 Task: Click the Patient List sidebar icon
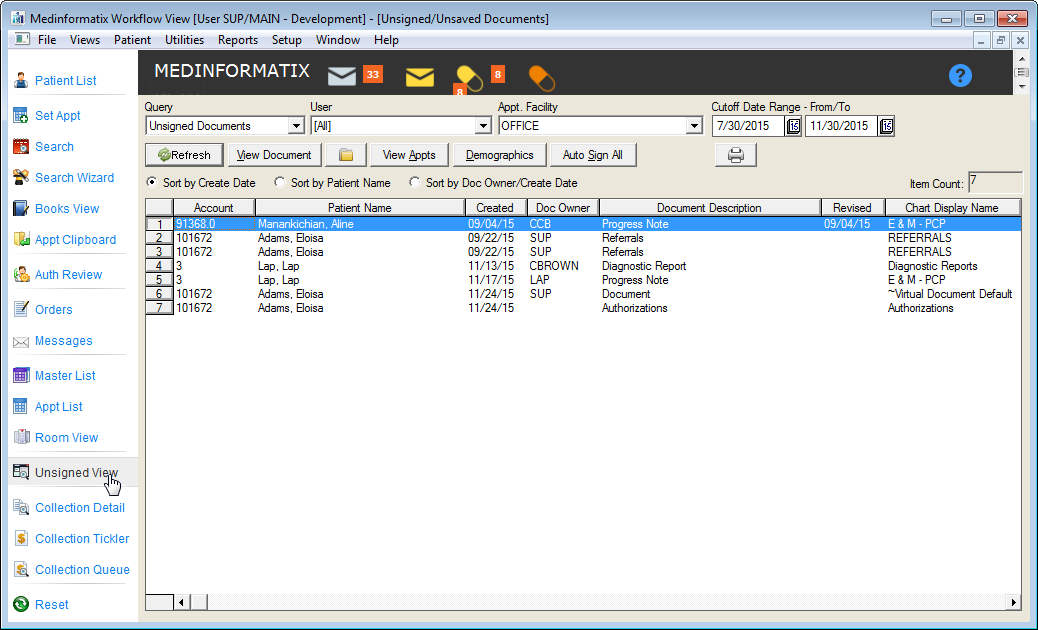tap(21, 81)
